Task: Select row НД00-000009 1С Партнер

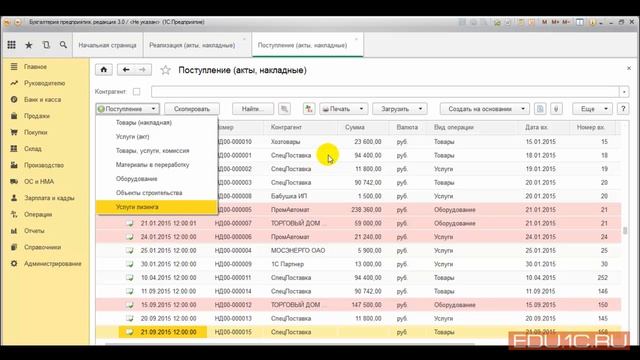Action: pos(358,264)
